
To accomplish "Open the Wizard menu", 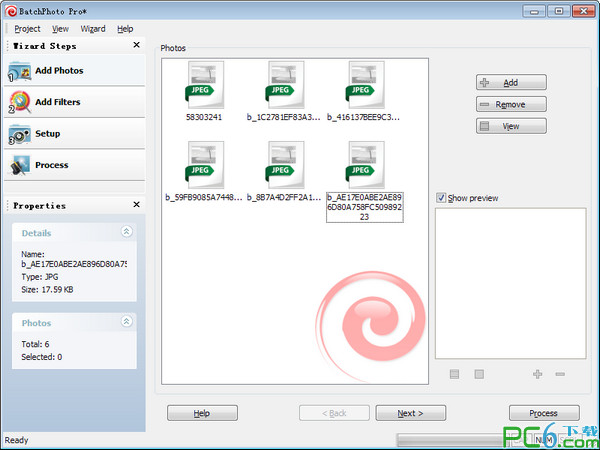I will 93,29.
